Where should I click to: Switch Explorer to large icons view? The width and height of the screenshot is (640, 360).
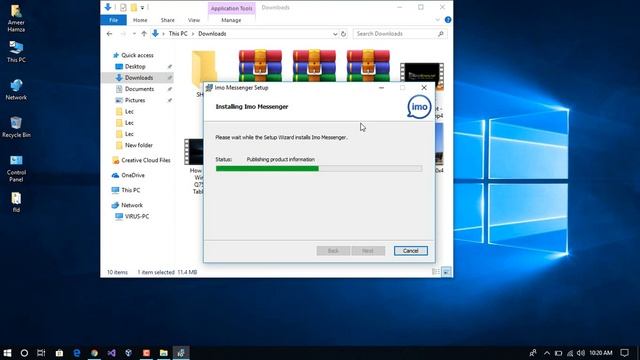446,272
